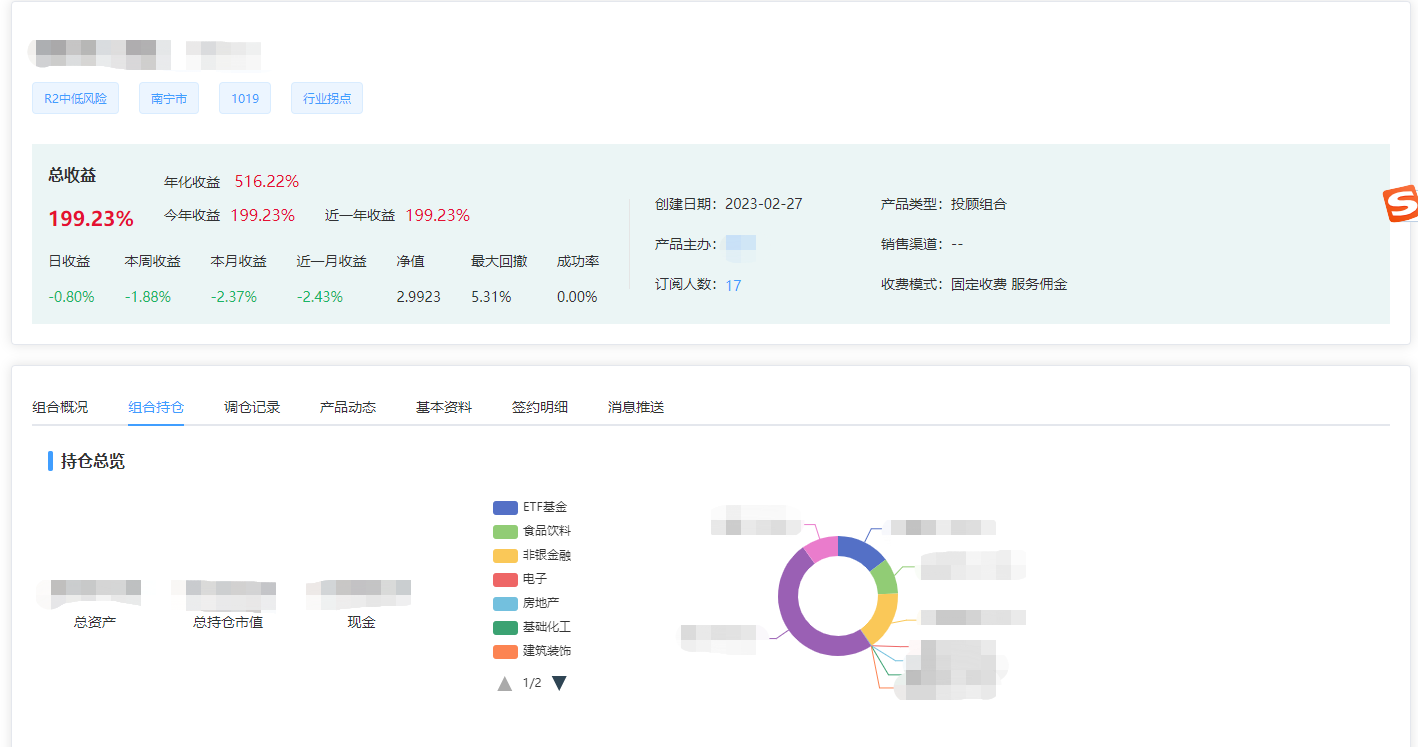Screen dimensions: 1418x747
Task: Click net value 2.9923
Action: point(419,297)
